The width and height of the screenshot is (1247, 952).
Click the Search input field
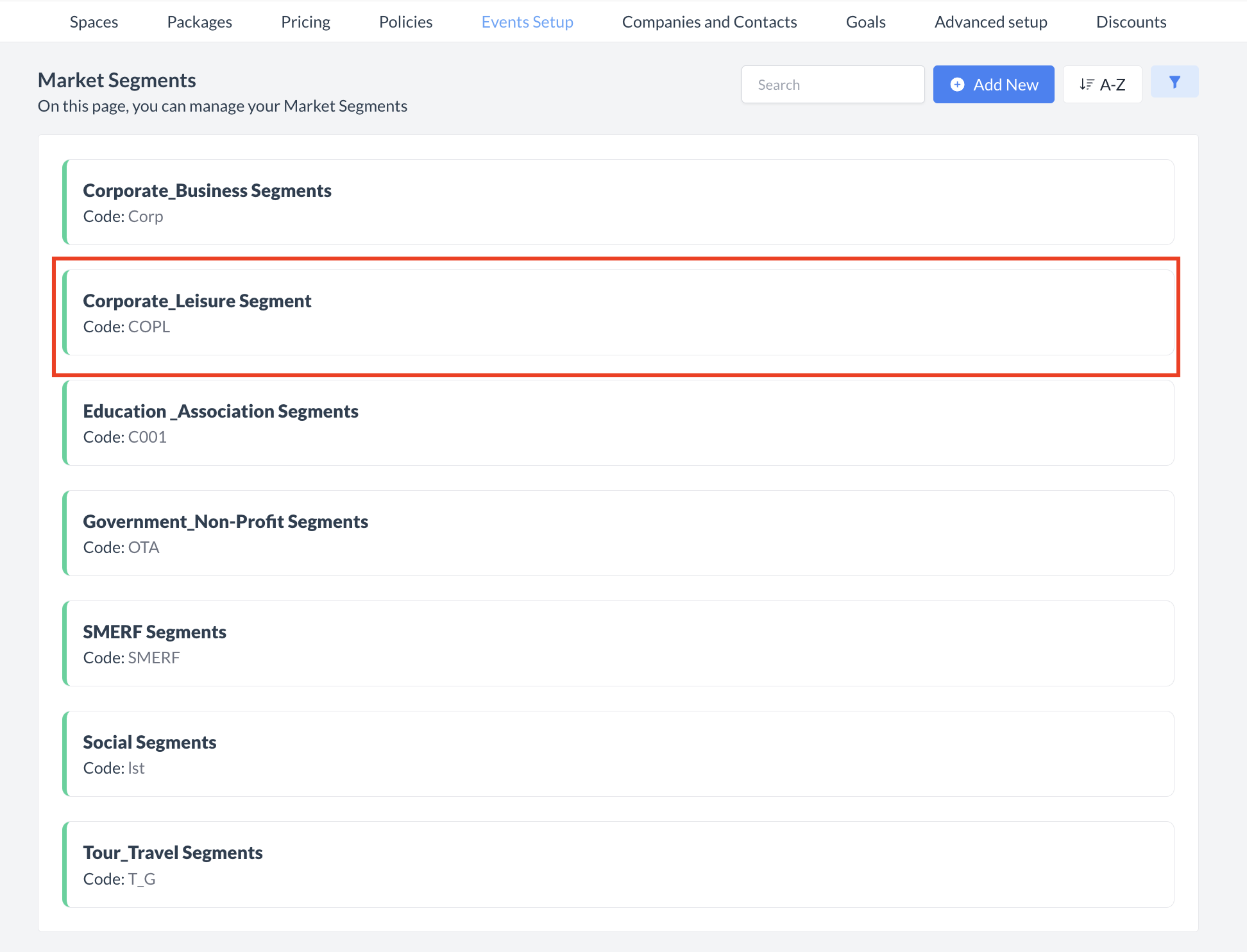pos(832,85)
